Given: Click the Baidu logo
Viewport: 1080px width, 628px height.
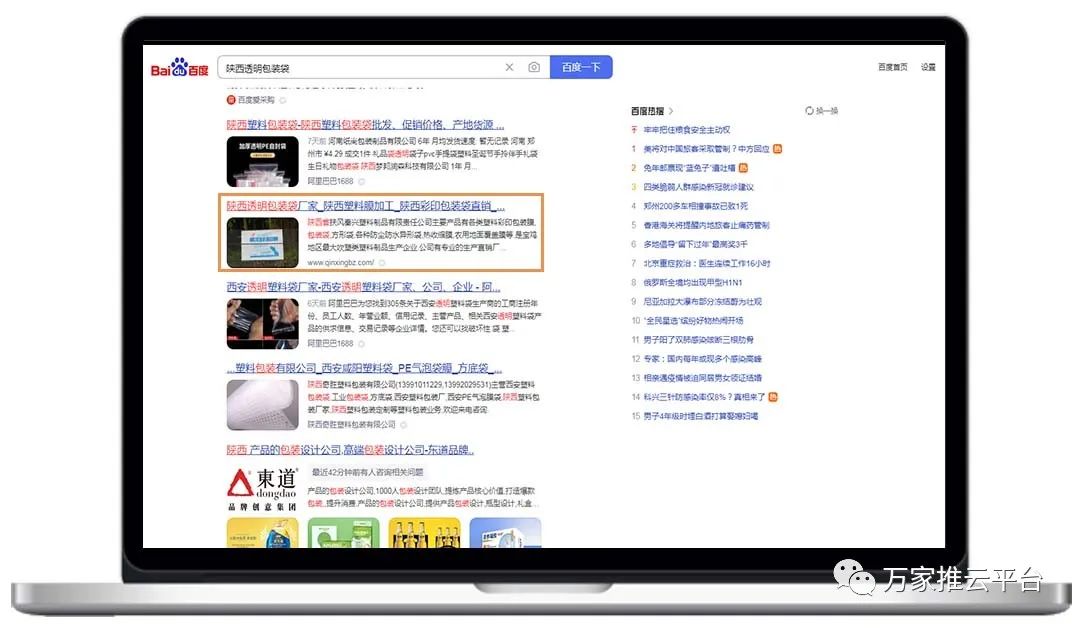Looking at the screenshot, I should [x=180, y=69].
